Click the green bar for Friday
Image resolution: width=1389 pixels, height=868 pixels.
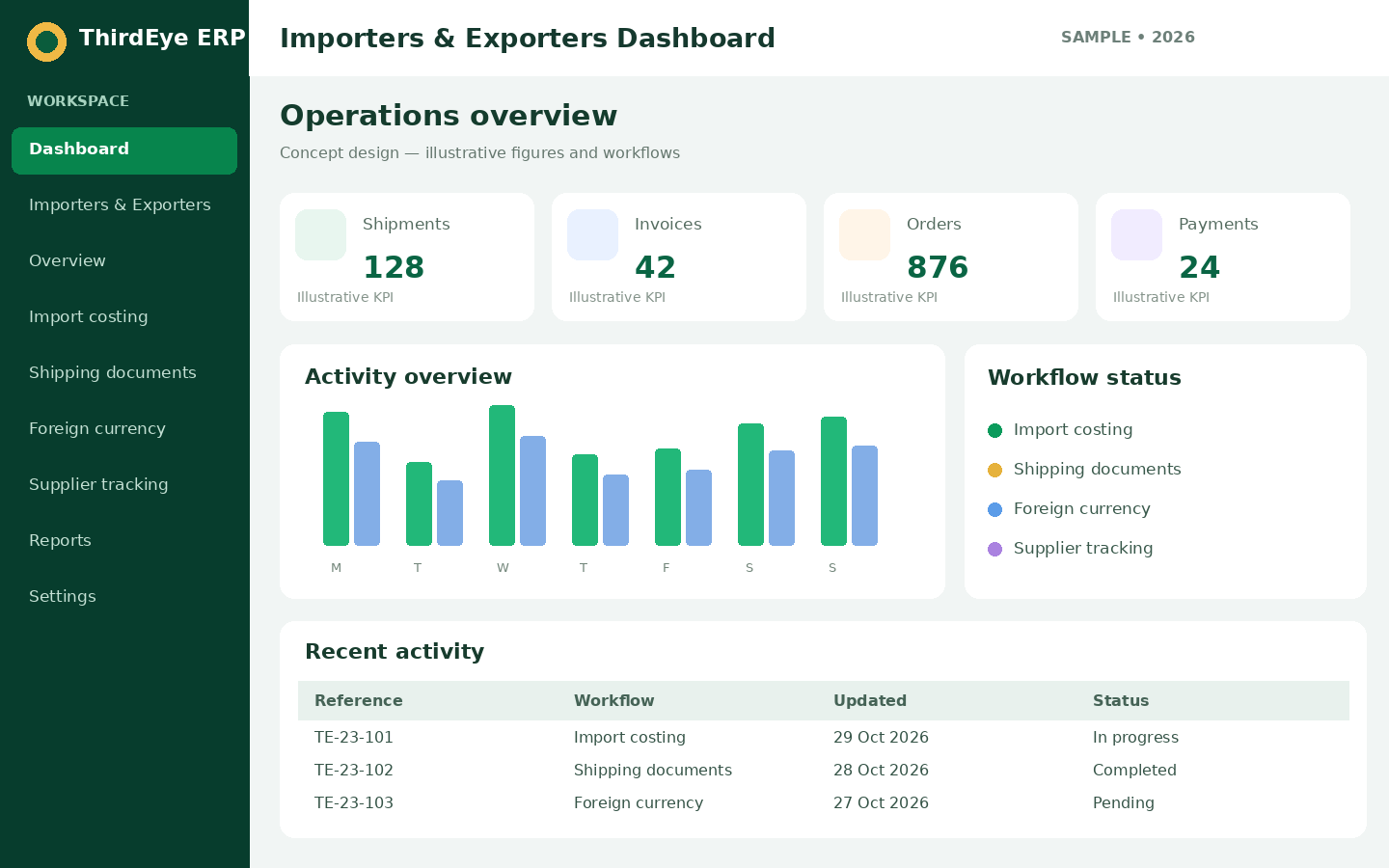click(x=667, y=498)
